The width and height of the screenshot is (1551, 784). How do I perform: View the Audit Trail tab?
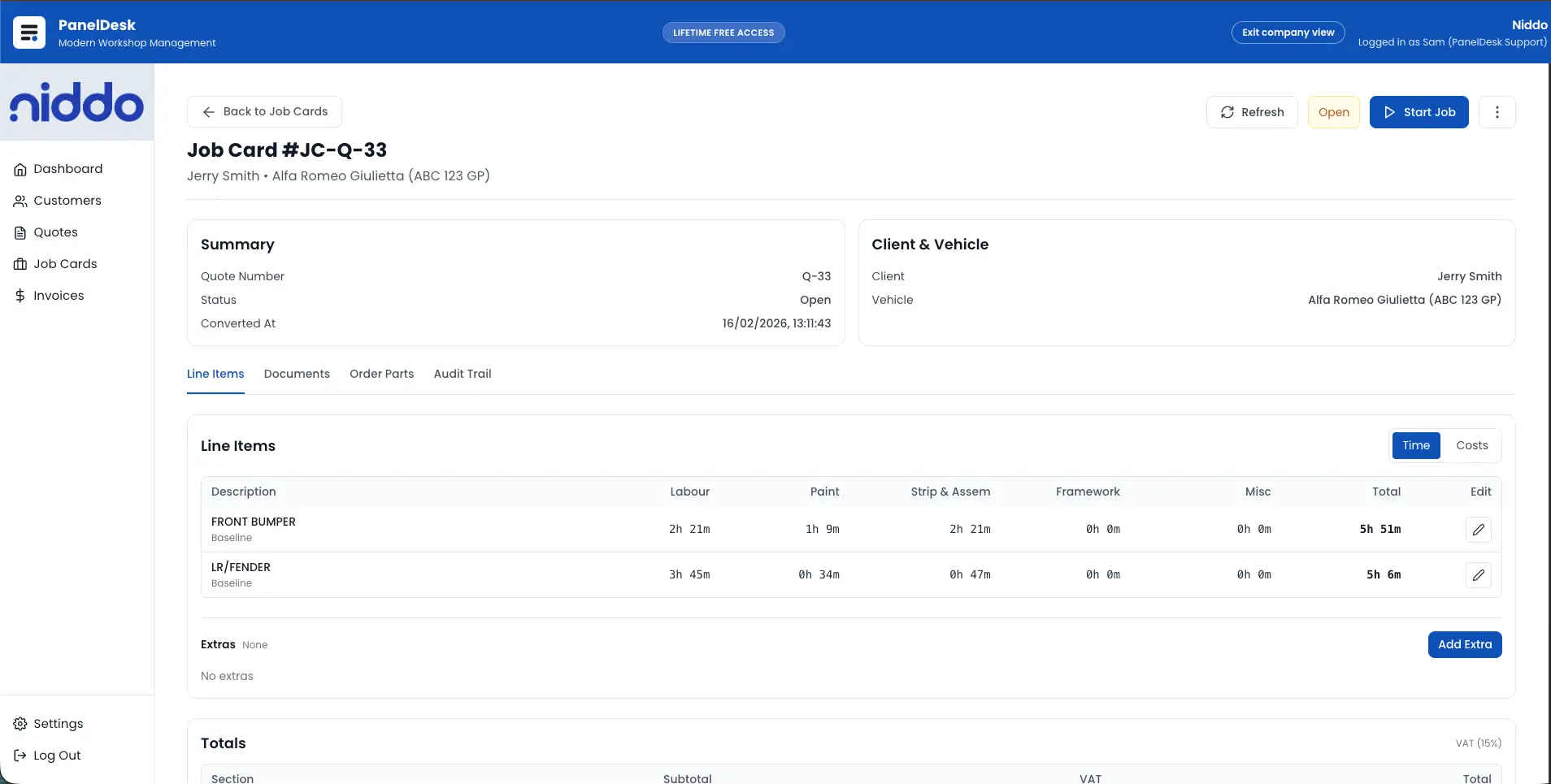(x=462, y=374)
